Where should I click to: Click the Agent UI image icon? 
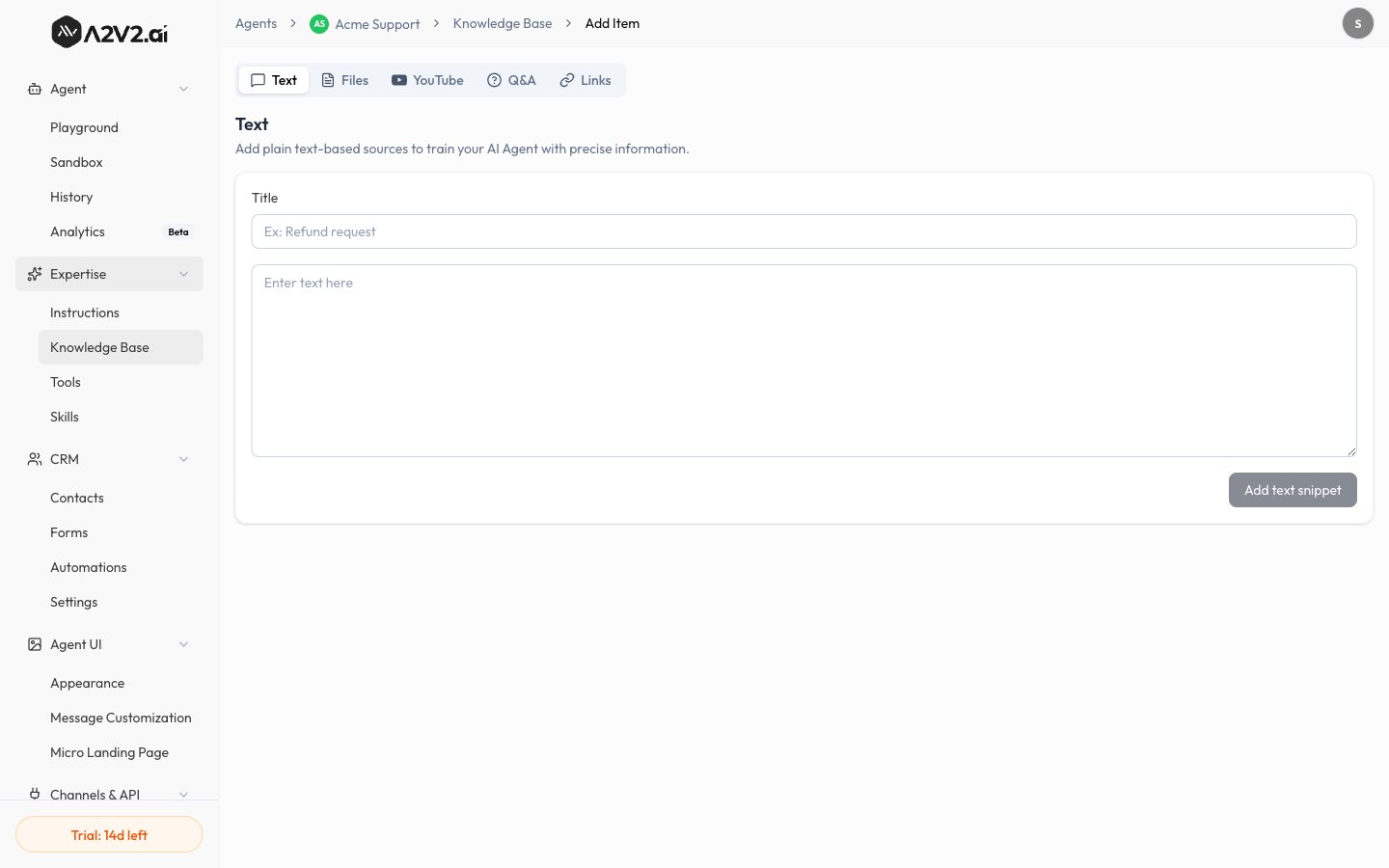[x=35, y=644]
